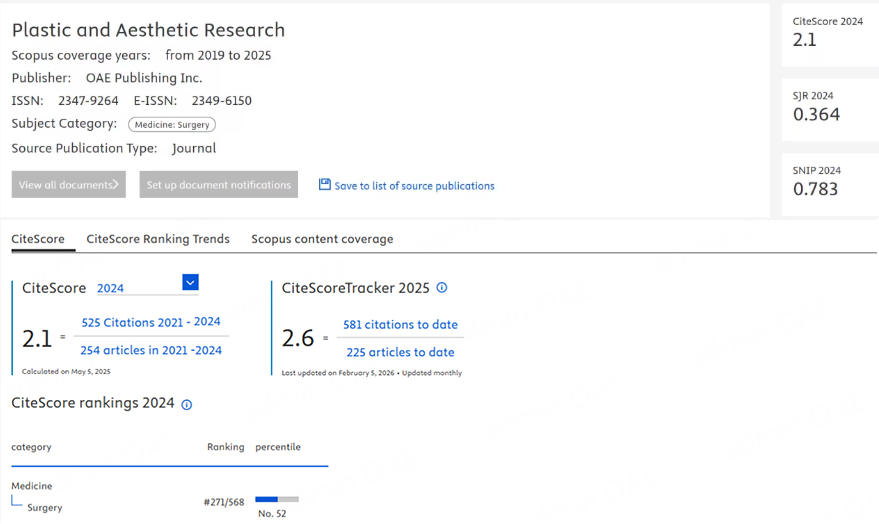Click the CiteScore 2024 metric card
The width and height of the screenshot is (879, 524).
point(830,35)
